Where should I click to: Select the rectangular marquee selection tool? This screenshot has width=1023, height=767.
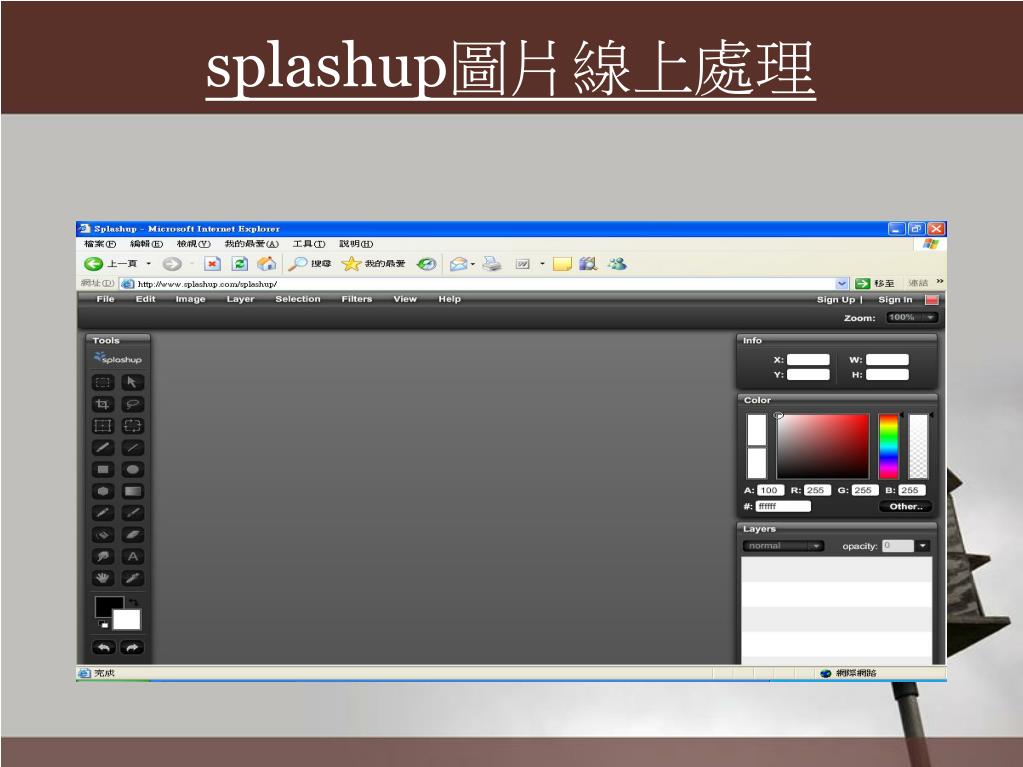point(103,382)
